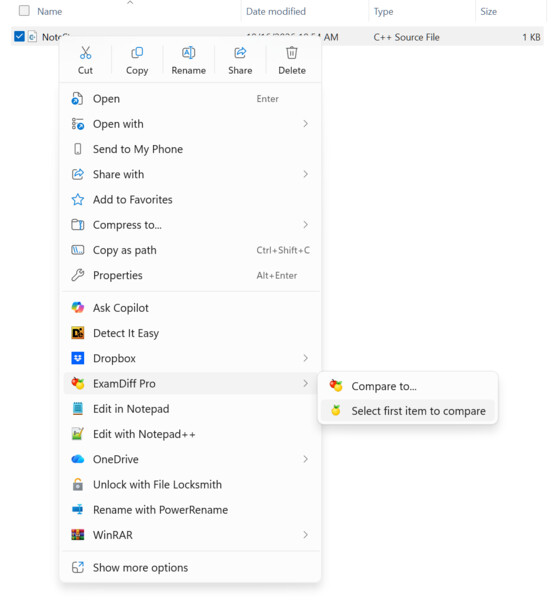This screenshot has width=560, height=602.
Task: Click the ExamDiff Pro fruit icon
Action: (x=78, y=383)
